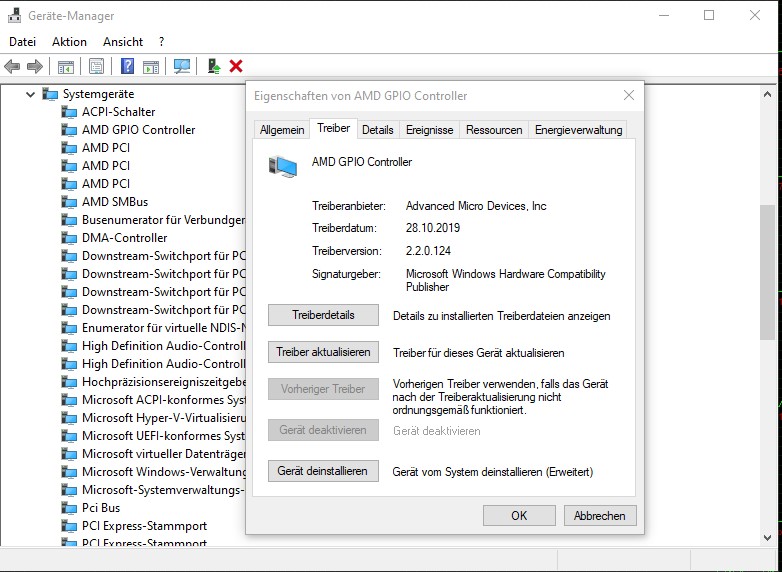Select Microsoft virtueller Datenträger entry
This screenshot has height=572, width=782.
coord(163,454)
